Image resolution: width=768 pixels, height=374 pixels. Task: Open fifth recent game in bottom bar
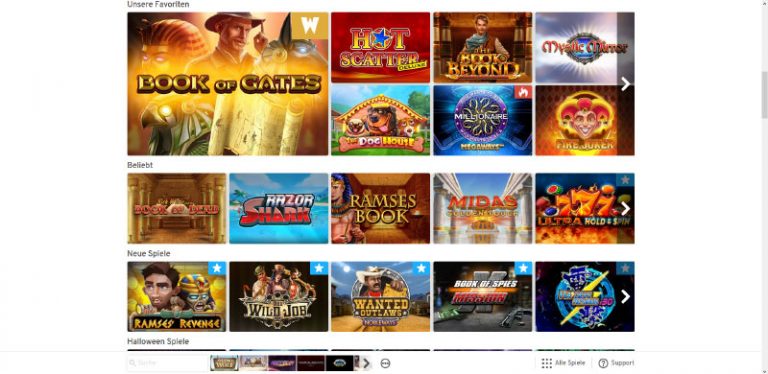tap(340, 363)
